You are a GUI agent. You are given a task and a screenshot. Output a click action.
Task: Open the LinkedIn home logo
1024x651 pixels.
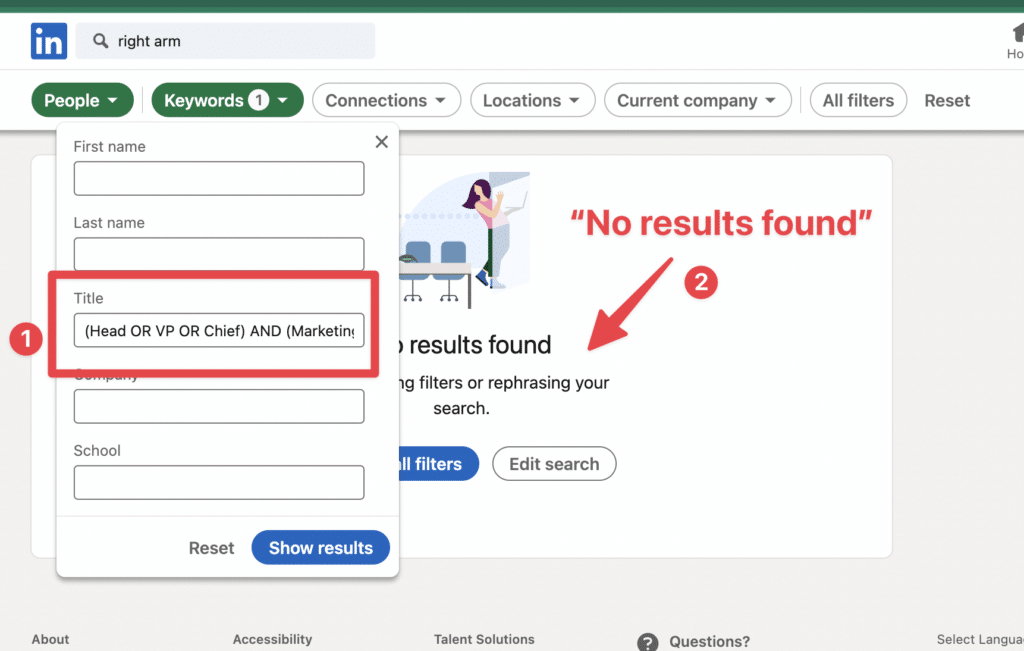click(49, 40)
